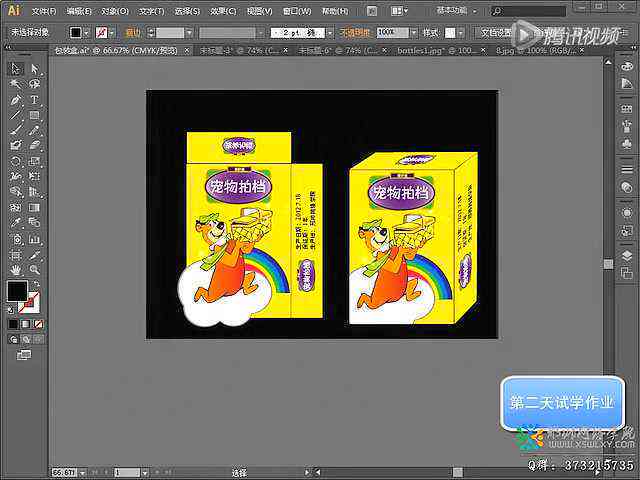640x480 pixels.
Task: Select the Pen tool
Action: [x=16, y=100]
